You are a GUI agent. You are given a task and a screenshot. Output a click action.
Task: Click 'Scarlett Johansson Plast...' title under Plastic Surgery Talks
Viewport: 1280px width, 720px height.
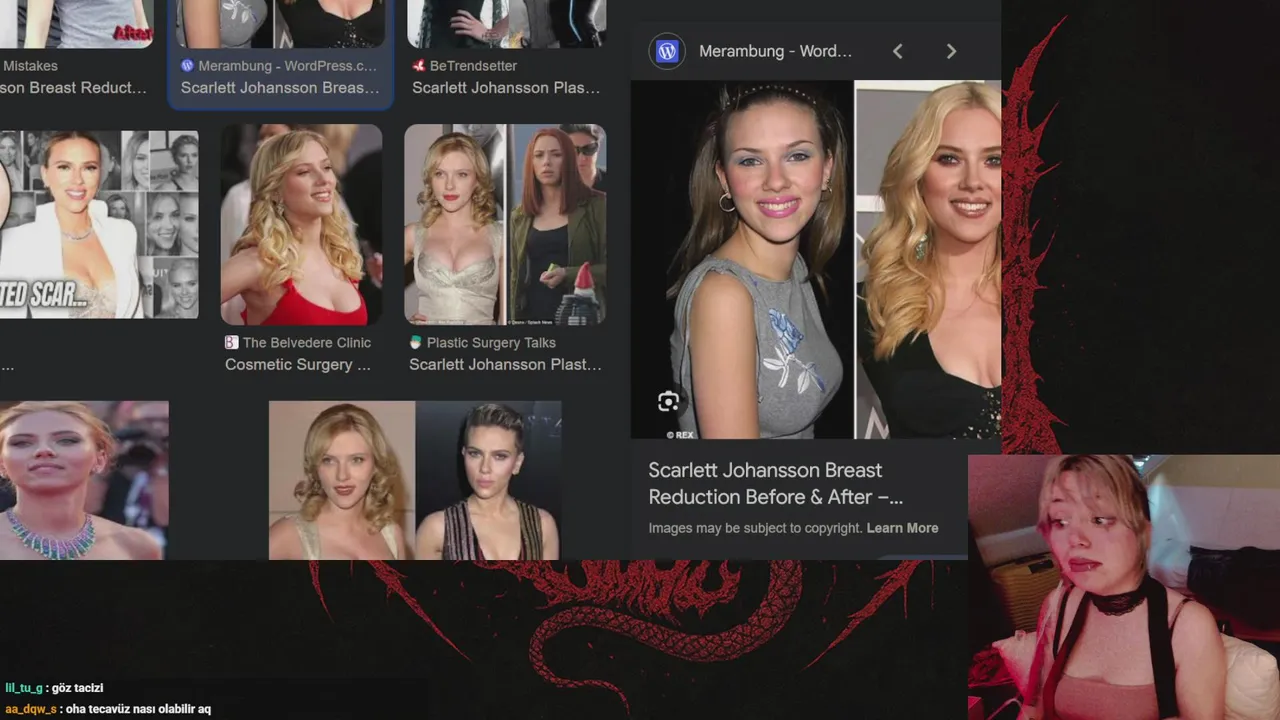[x=505, y=365]
